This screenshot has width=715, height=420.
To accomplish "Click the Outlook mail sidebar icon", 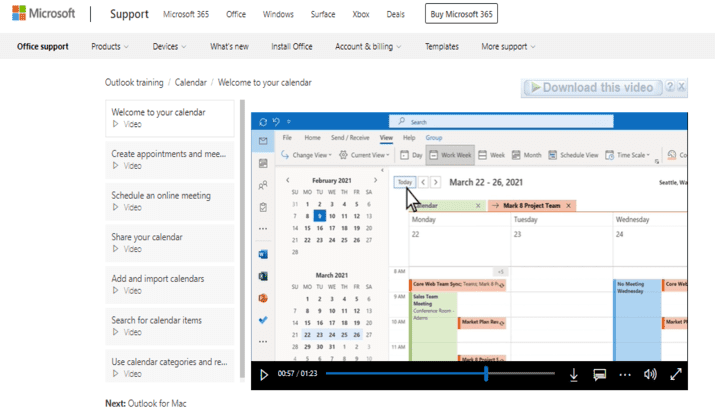I will click(263, 141).
